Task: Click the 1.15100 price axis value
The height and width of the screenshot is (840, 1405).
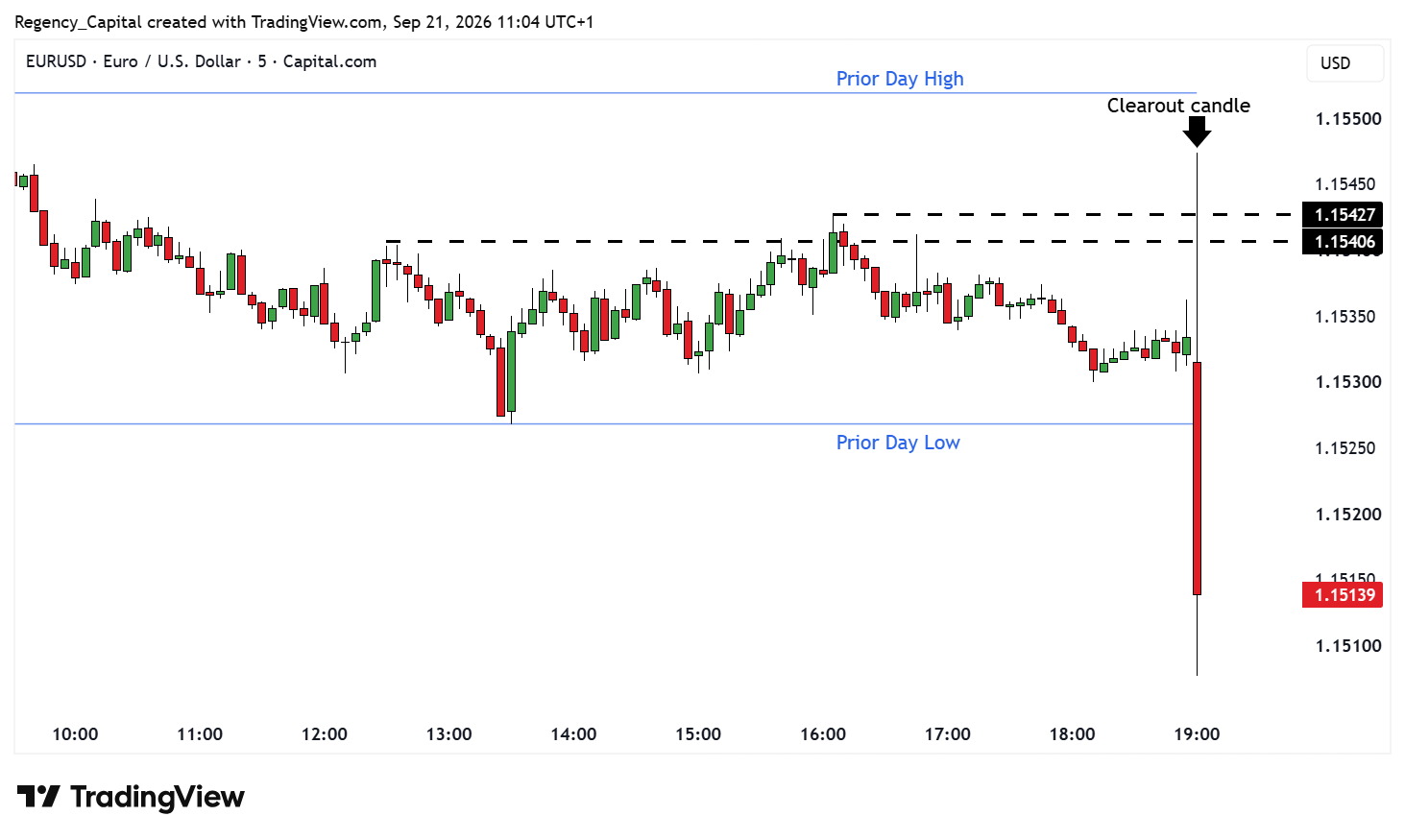Action: coord(1348,646)
